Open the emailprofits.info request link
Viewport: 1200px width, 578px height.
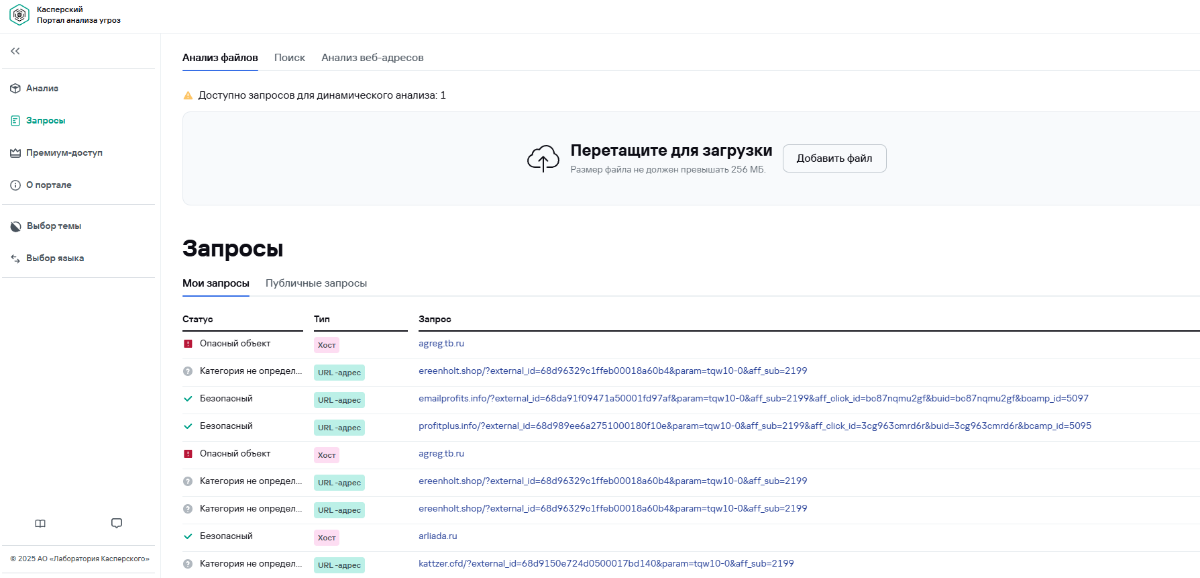point(753,398)
